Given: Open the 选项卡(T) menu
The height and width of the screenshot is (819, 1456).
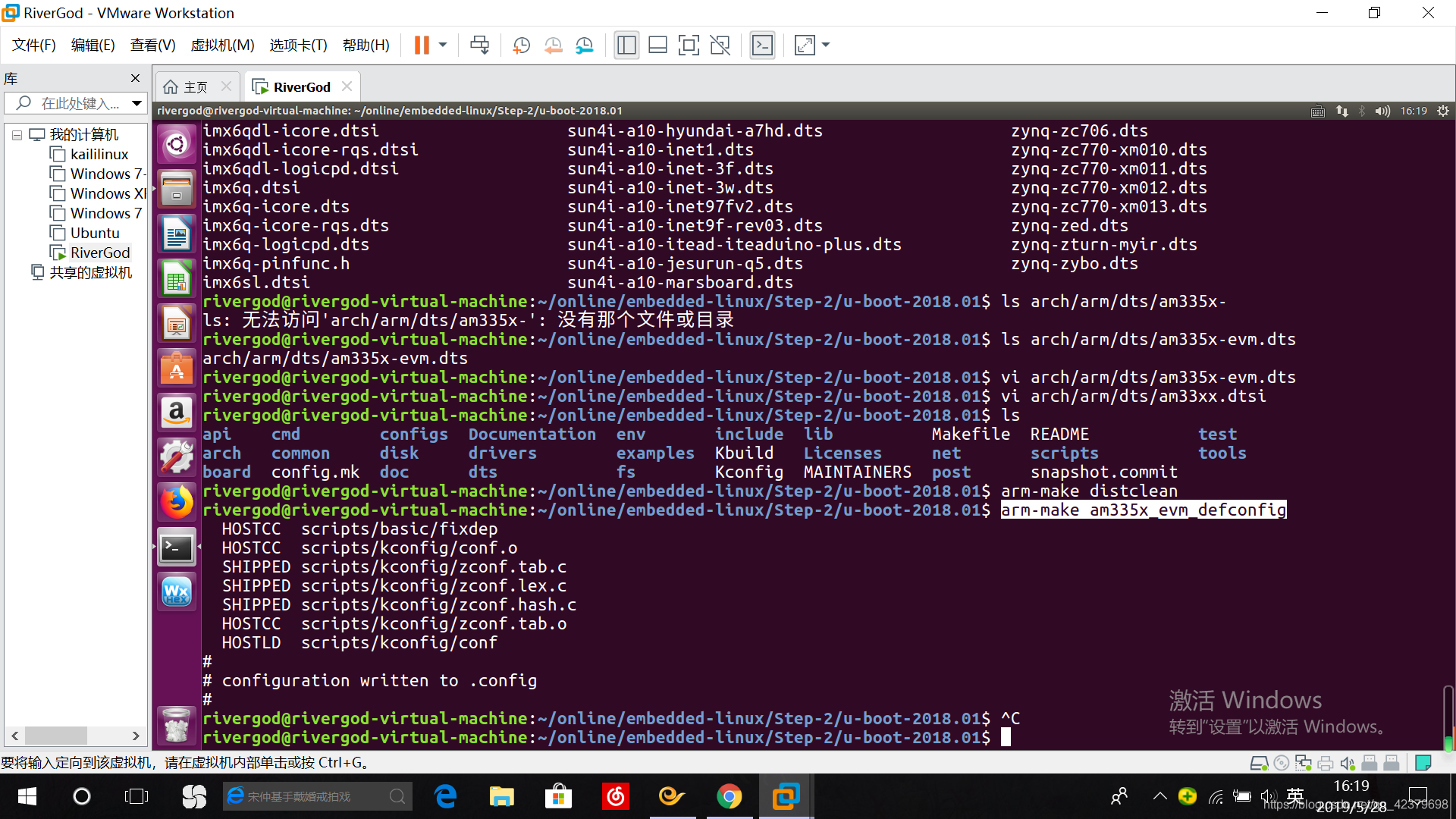Looking at the screenshot, I should [x=298, y=45].
